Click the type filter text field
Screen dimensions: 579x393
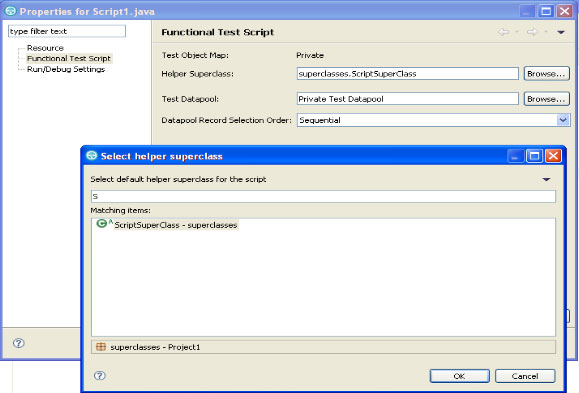[67, 31]
